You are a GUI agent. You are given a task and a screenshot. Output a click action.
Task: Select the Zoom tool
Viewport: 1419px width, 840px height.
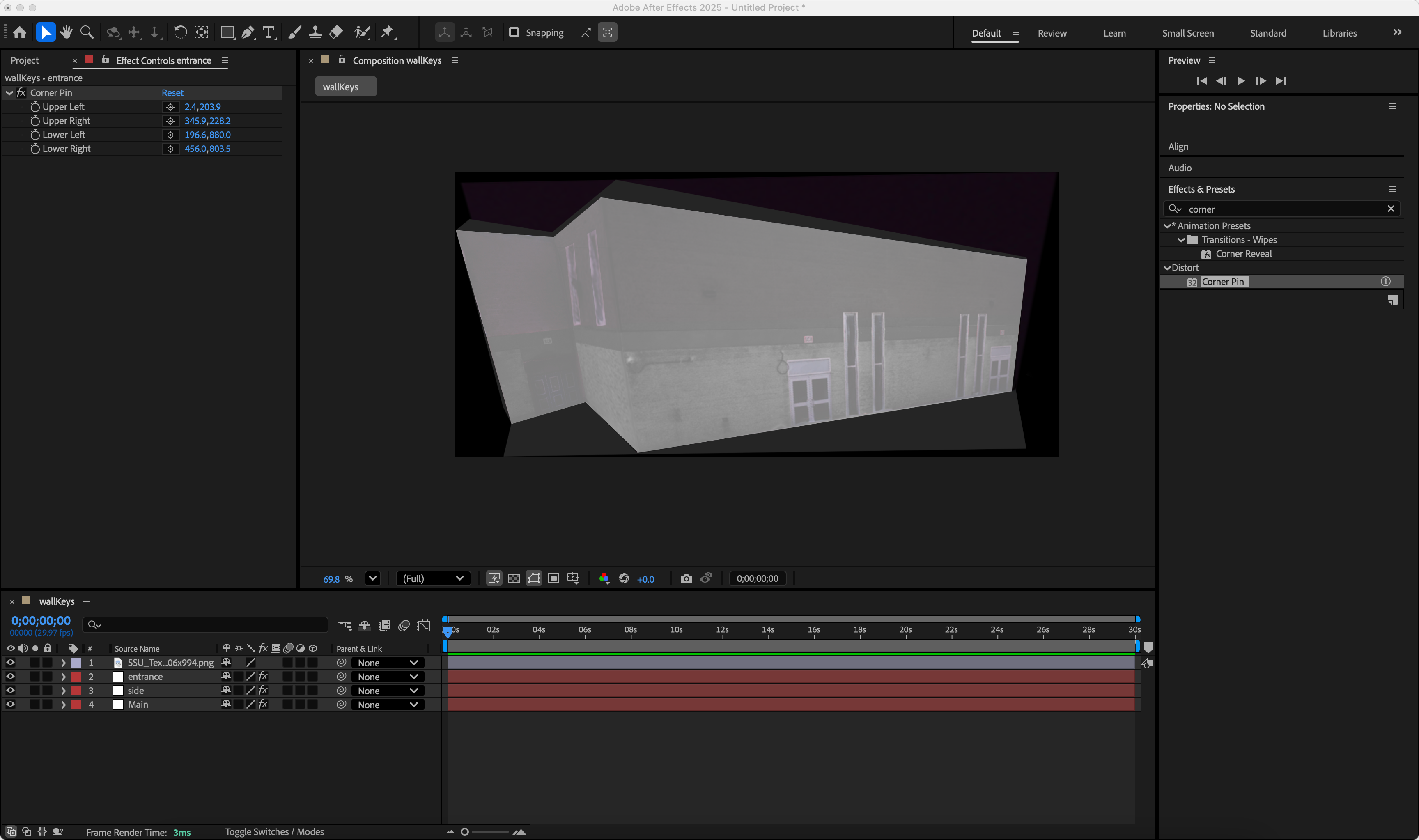(86, 32)
